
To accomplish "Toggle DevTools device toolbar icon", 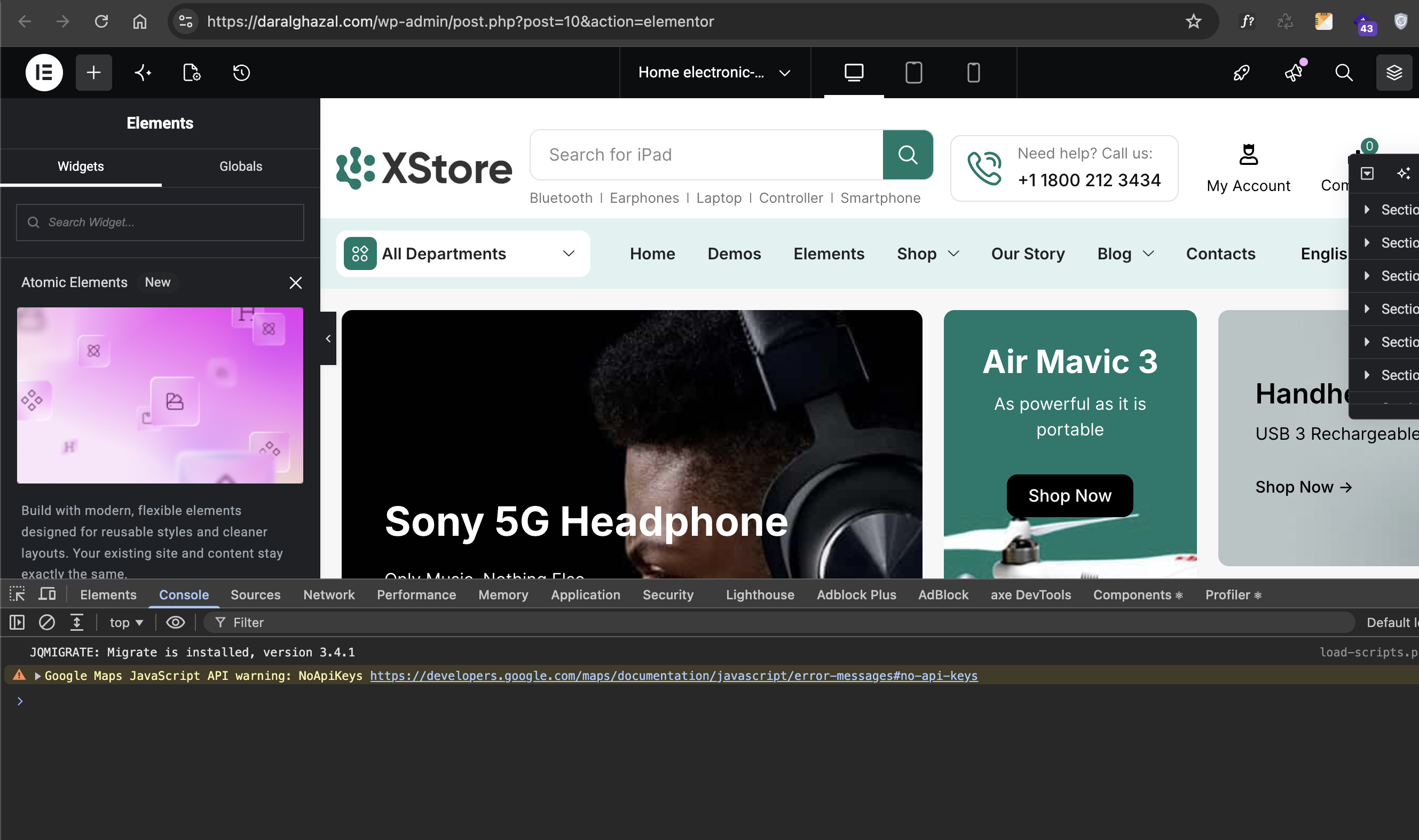I will click(x=48, y=595).
